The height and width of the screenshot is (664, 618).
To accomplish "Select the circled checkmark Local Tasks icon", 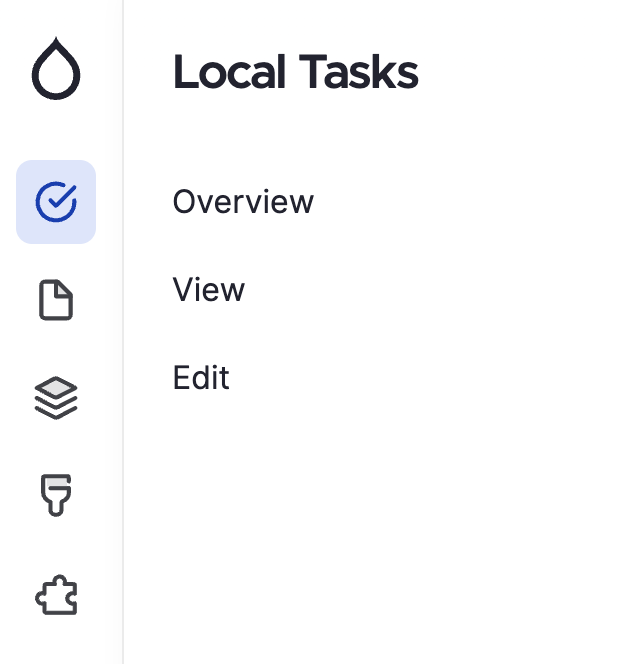I will click(56, 202).
